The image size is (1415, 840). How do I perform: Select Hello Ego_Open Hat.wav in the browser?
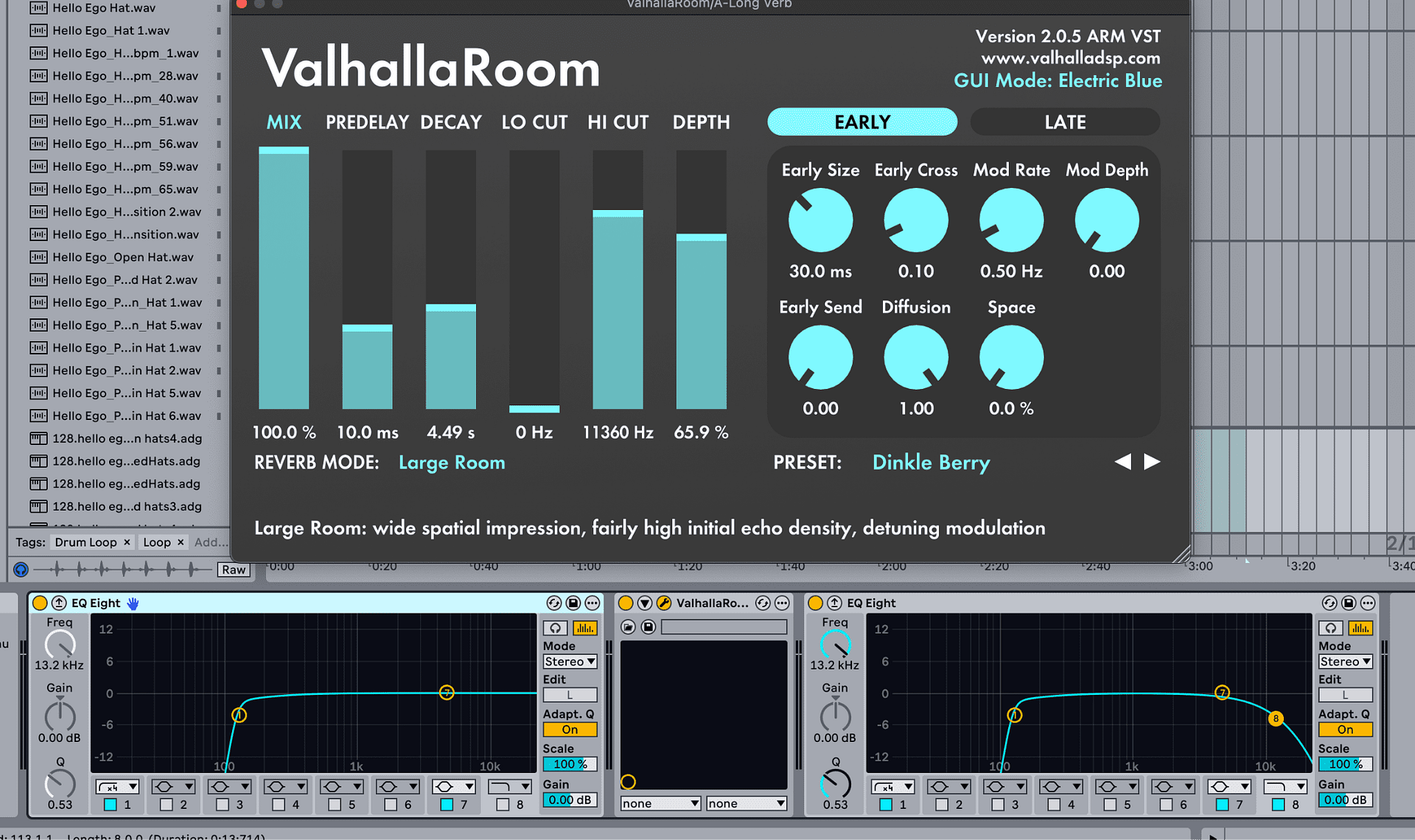click(122, 256)
